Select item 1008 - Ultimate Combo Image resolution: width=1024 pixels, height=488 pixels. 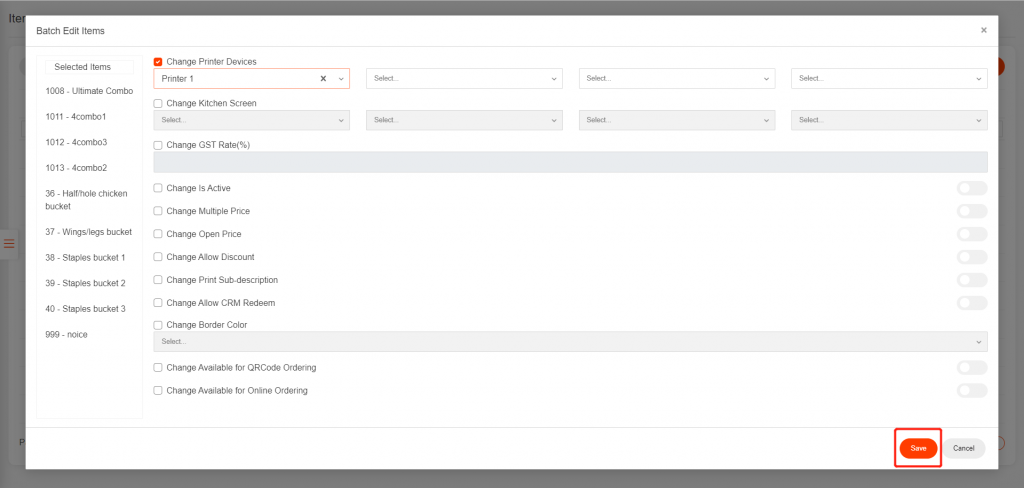(89, 91)
